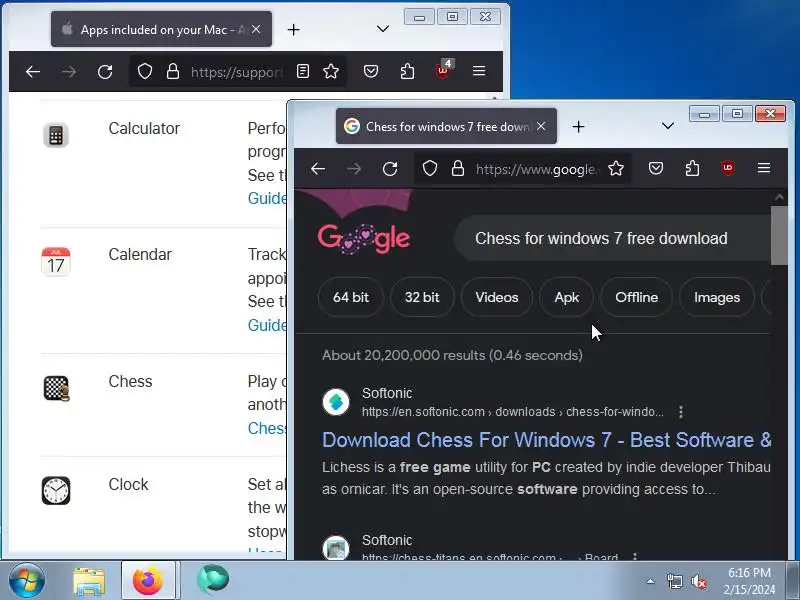
Task: Filter results by Videos
Action: pyautogui.click(x=496, y=297)
